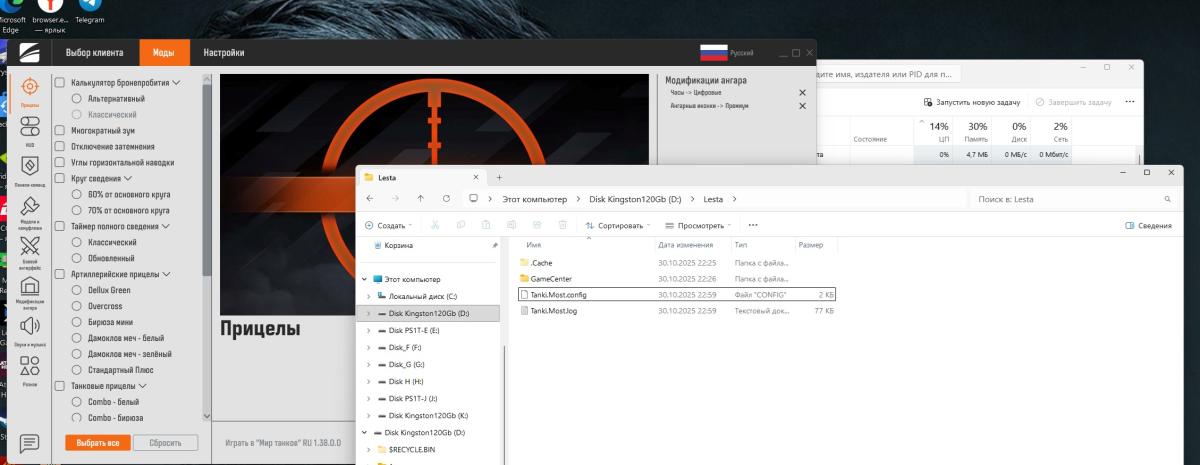Switch to the Настройки tab
Image resolution: width=1200 pixels, height=465 pixels.
(223, 53)
